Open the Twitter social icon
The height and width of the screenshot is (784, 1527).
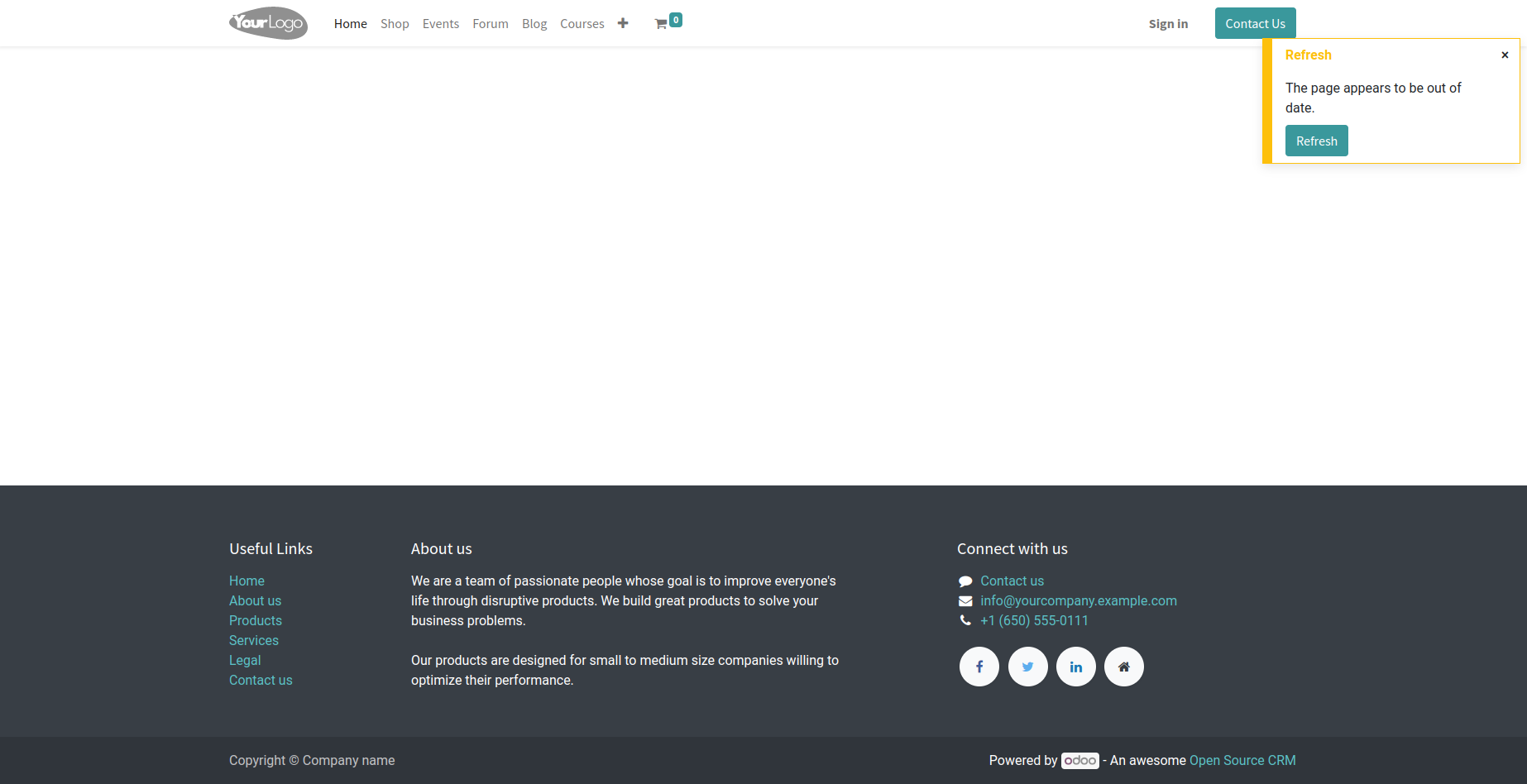1028,667
